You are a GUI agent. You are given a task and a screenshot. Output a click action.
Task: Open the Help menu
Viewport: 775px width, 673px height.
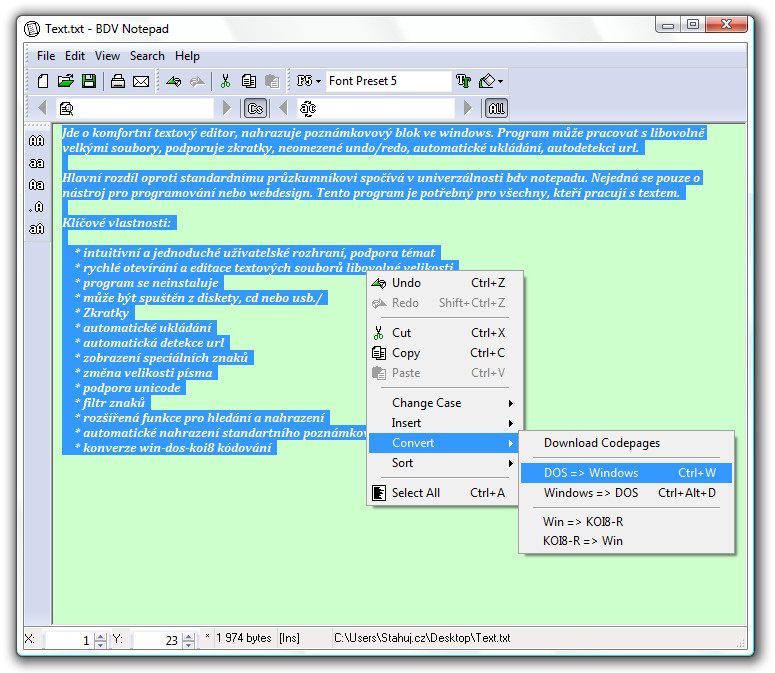pyautogui.click(x=187, y=56)
